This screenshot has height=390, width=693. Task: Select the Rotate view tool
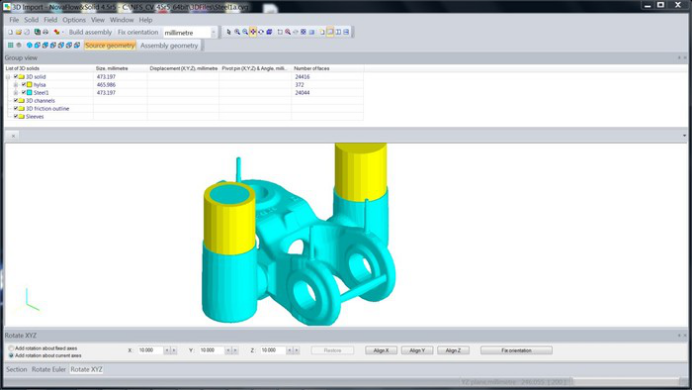[x=261, y=32]
